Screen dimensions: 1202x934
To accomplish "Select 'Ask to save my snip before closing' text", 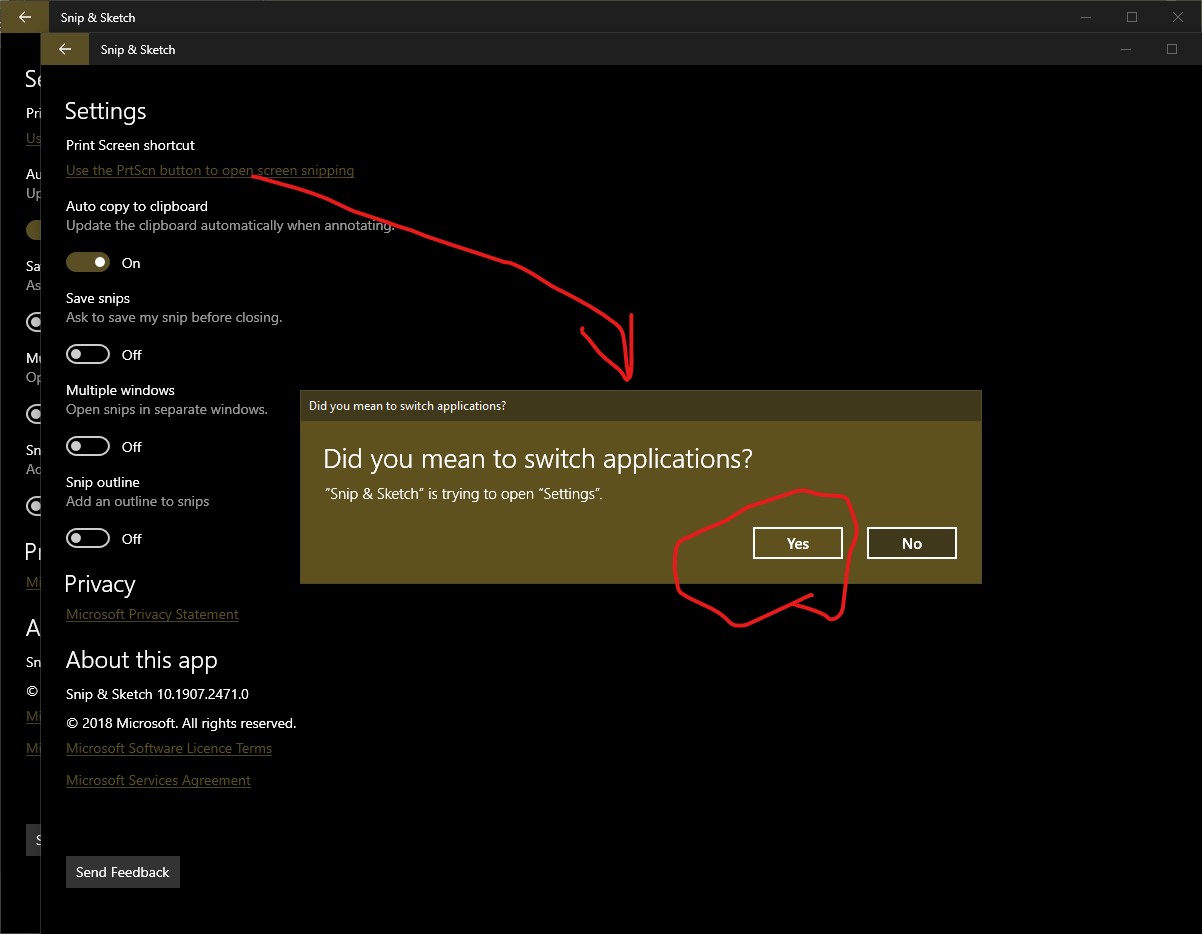I will click(x=174, y=317).
